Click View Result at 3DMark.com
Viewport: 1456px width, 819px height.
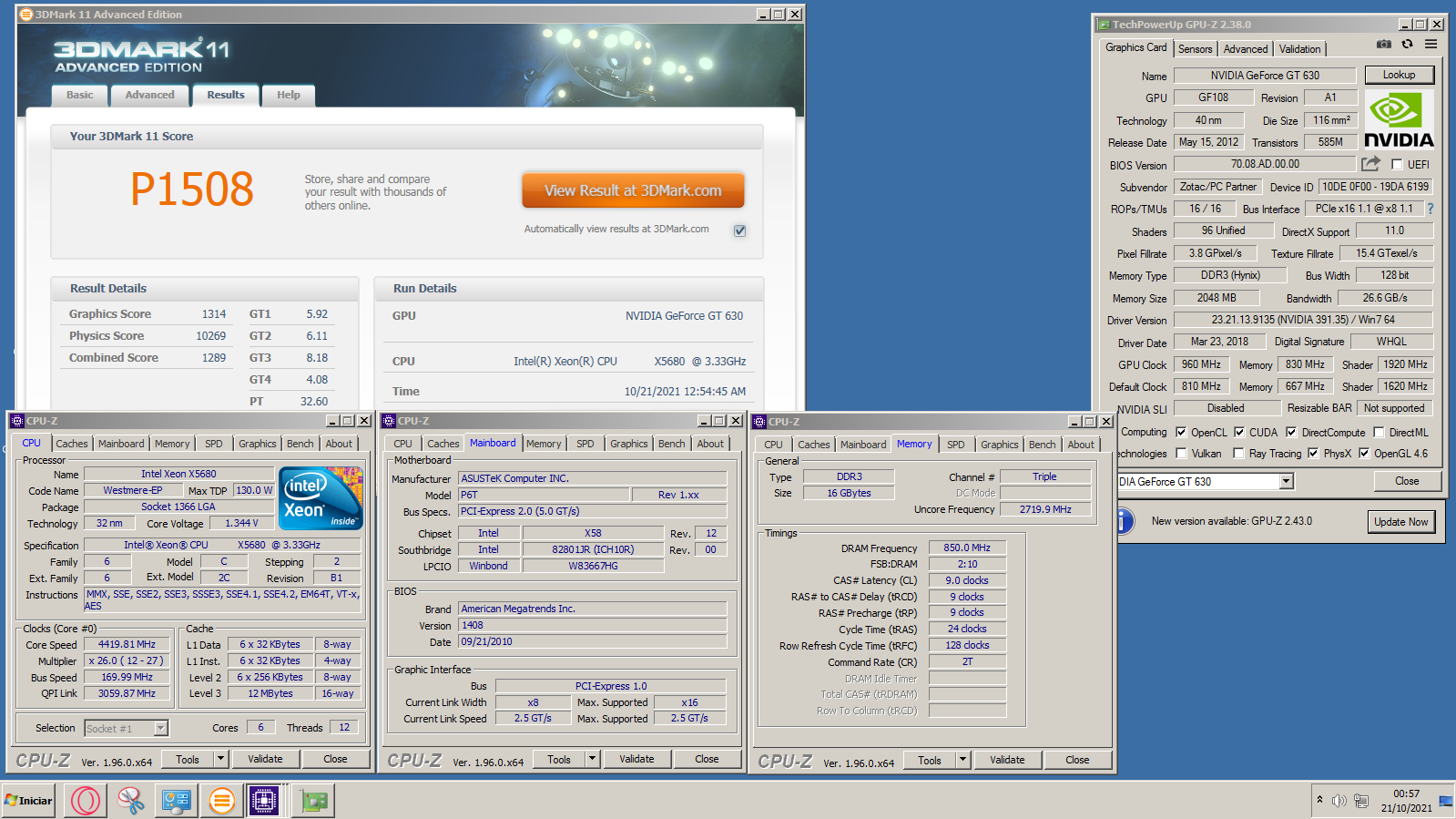coord(633,190)
